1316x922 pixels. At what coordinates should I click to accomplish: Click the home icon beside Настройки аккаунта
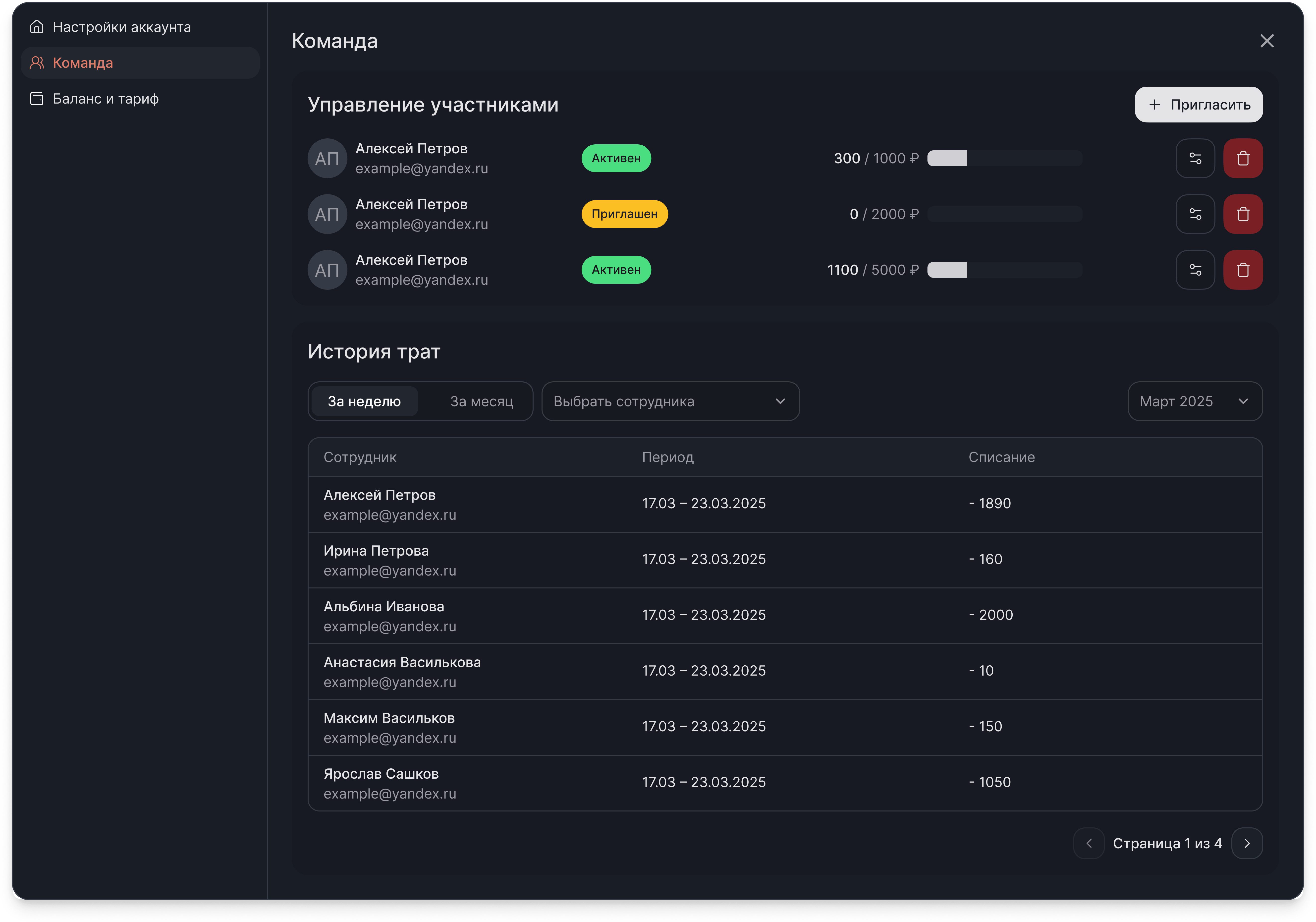pos(37,27)
